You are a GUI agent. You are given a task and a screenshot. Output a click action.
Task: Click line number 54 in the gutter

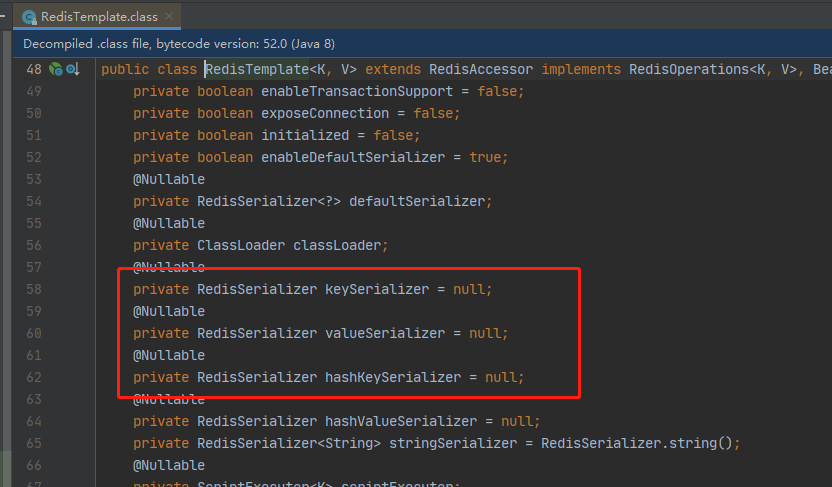tap(34, 202)
